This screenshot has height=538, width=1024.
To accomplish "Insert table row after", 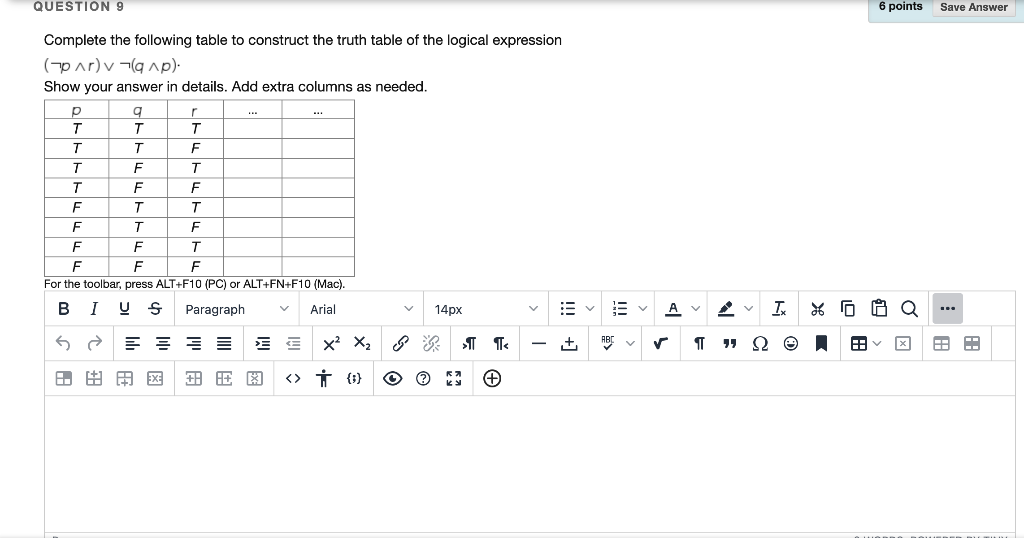I will [x=125, y=379].
